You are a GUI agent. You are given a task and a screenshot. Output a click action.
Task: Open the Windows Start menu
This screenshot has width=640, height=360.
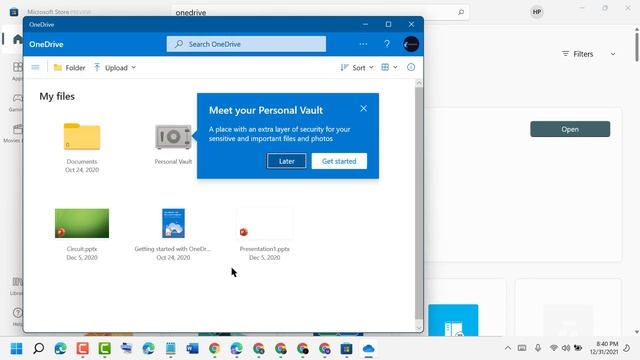pyautogui.click(x=16, y=349)
